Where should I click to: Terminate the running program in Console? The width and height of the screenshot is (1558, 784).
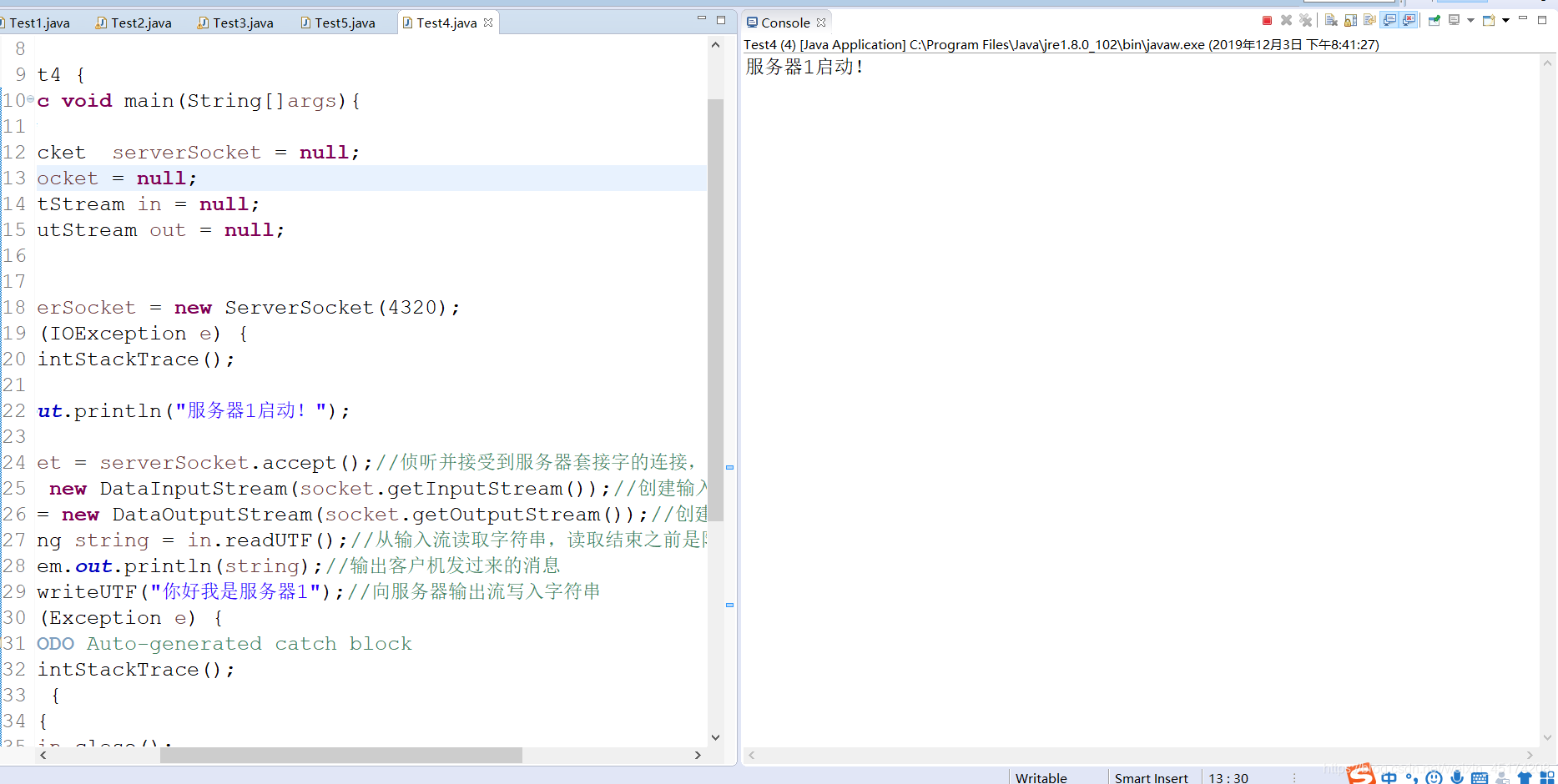point(1267,21)
